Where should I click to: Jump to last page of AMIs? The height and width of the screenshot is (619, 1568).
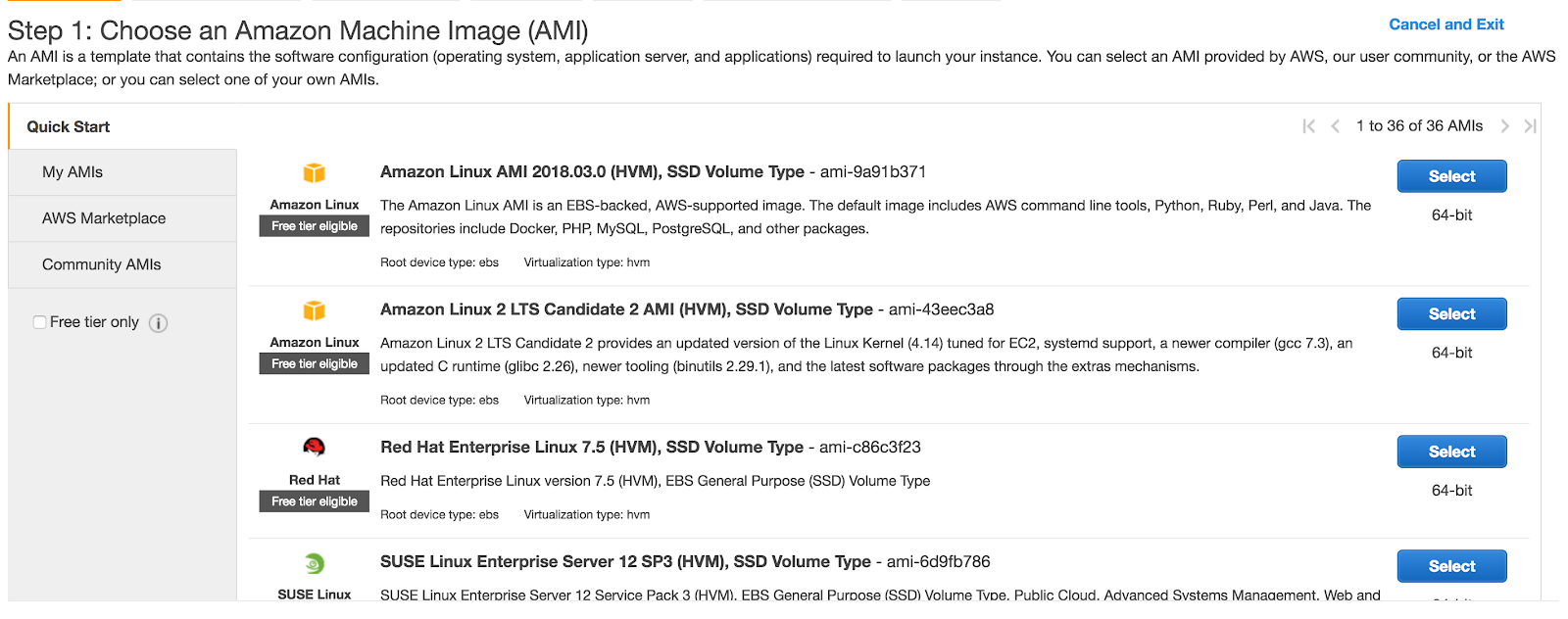point(1530,126)
